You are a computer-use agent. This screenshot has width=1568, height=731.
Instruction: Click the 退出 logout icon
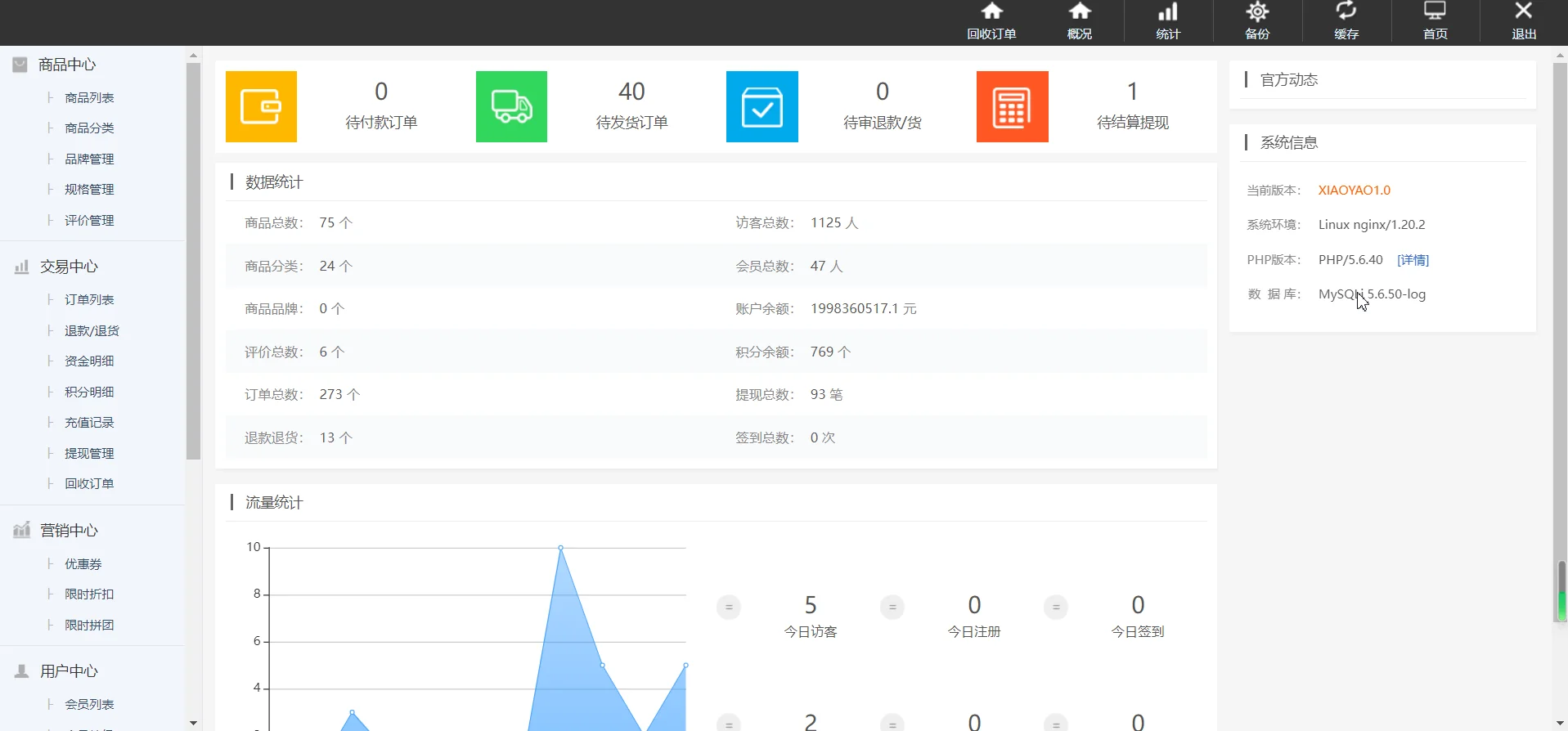(1523, 21)
